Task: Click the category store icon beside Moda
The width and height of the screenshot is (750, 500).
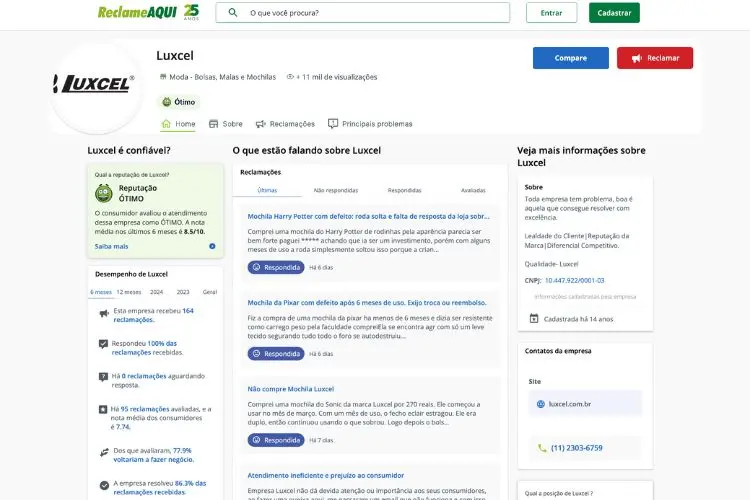Action: 163,77
